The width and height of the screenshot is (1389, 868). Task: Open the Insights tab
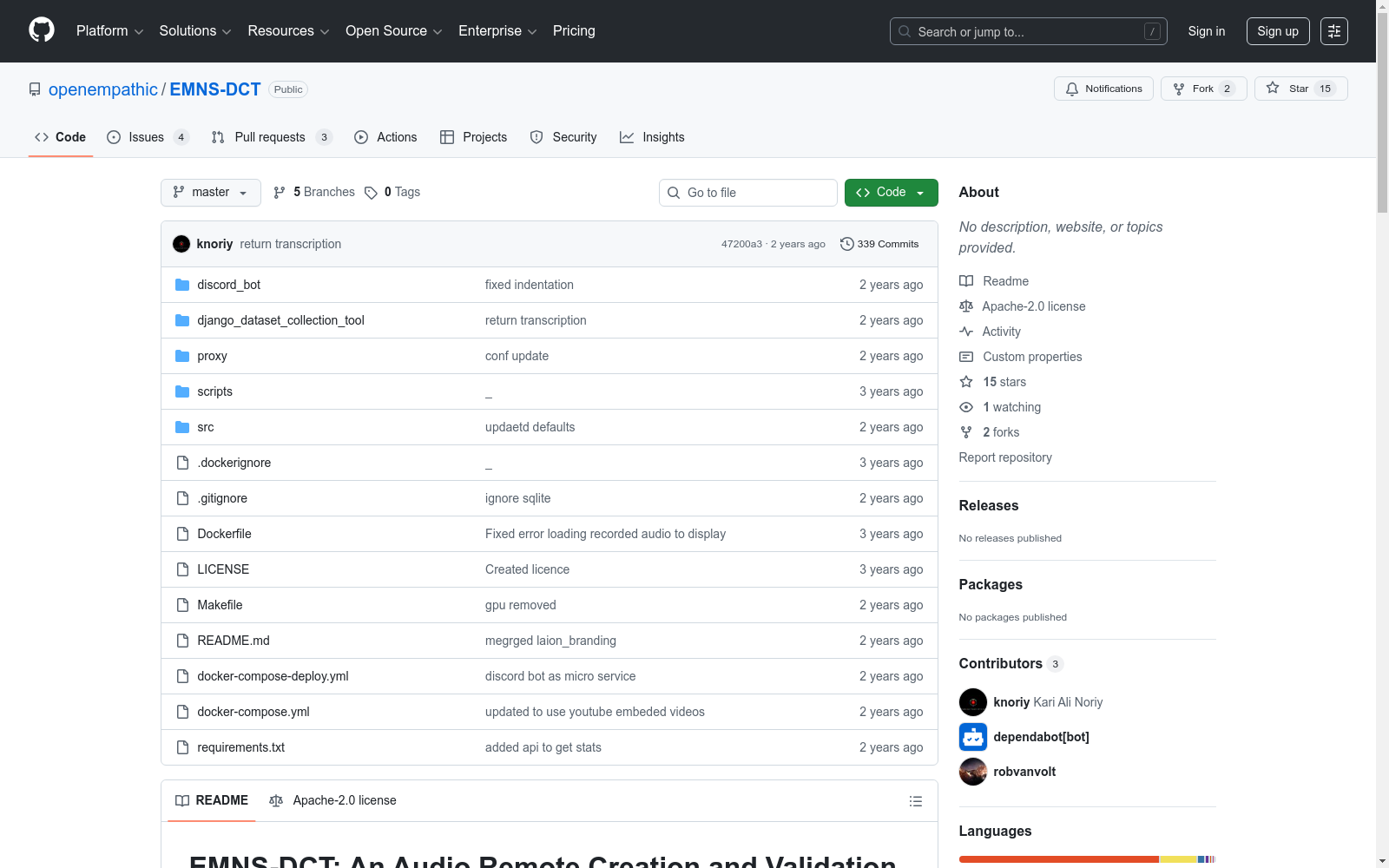click(652, 137)
